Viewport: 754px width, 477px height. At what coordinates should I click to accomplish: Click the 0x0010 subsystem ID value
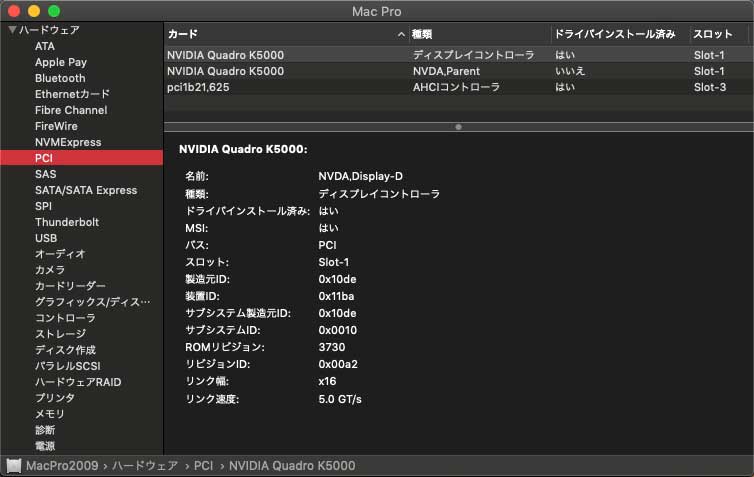[x=338, y=330]
